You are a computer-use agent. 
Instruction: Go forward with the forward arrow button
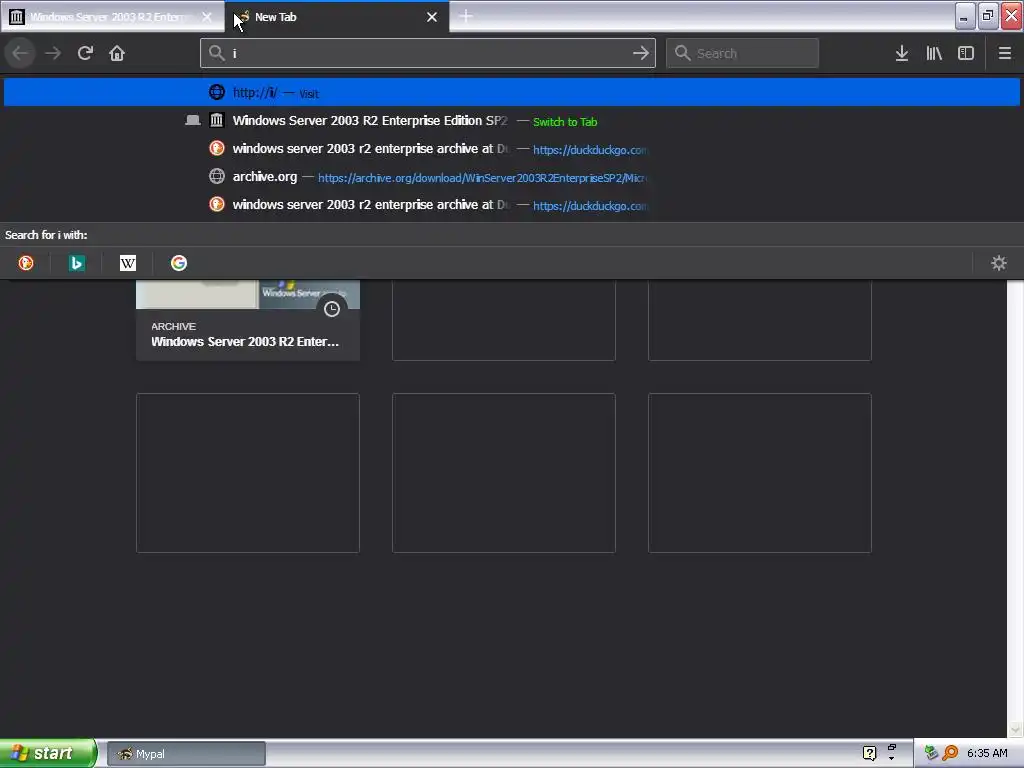click(x=53, y=53)
